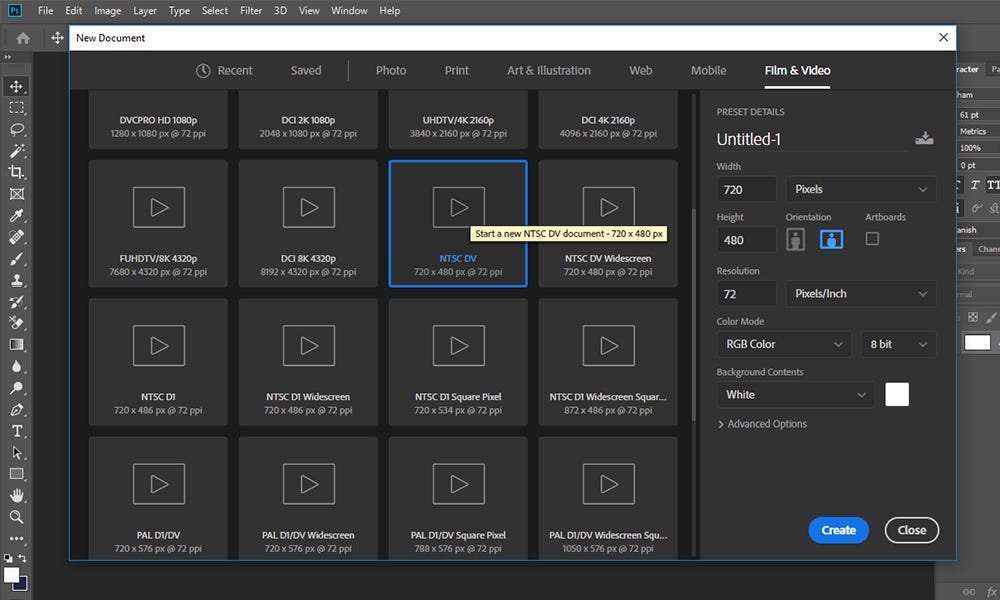Image resolution: width=1000 pixels, height=600 pixels.
Task: Set orientation to landscape
Action: [831, 240]
